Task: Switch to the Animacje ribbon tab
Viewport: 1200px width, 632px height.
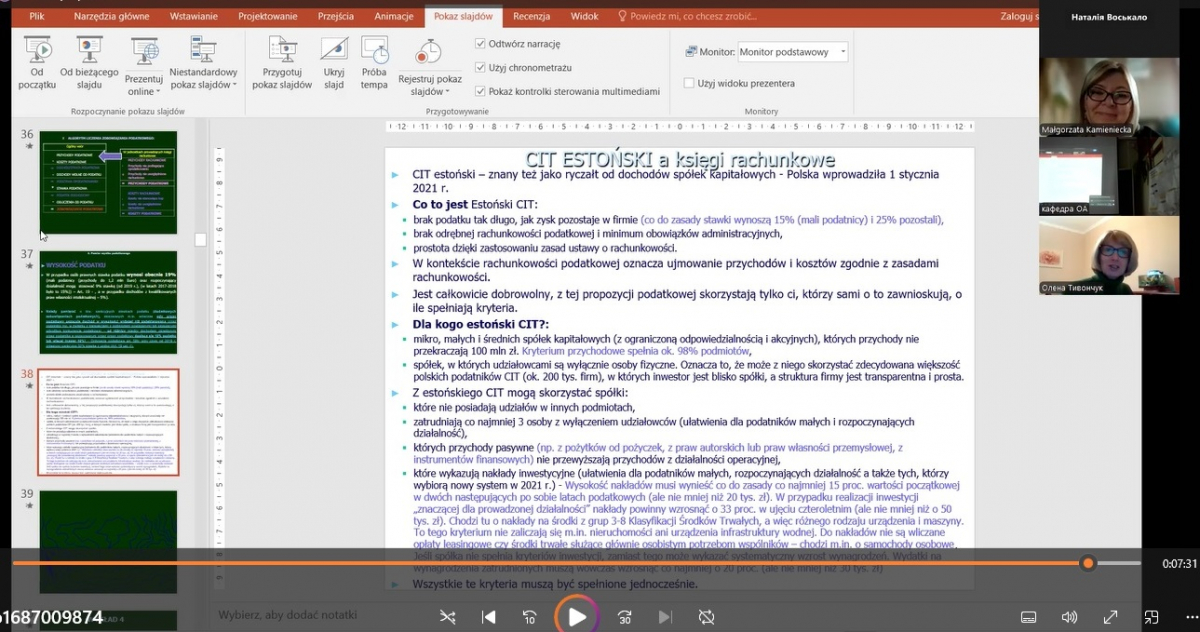Action: pos(392,16)
